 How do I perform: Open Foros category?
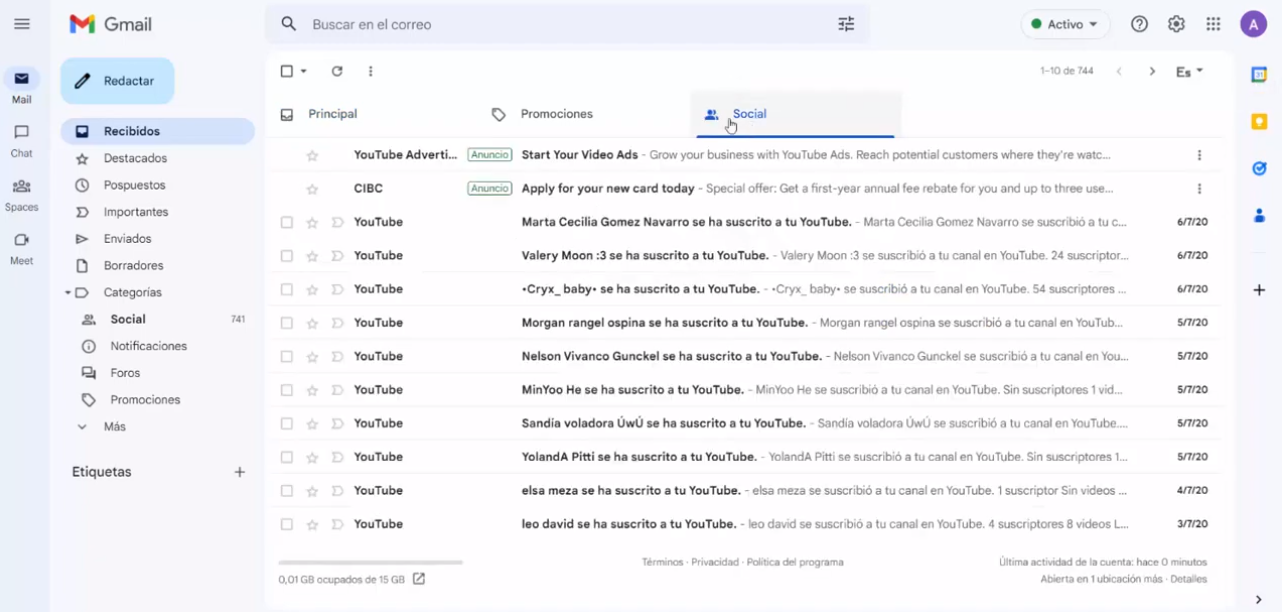click(x=125, y=373)
